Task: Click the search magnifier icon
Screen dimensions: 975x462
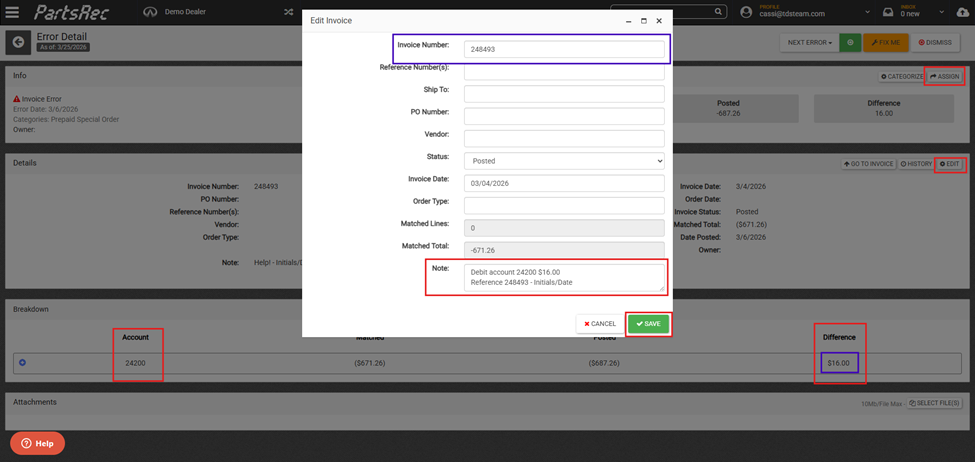Action: (x=718, y=11)
